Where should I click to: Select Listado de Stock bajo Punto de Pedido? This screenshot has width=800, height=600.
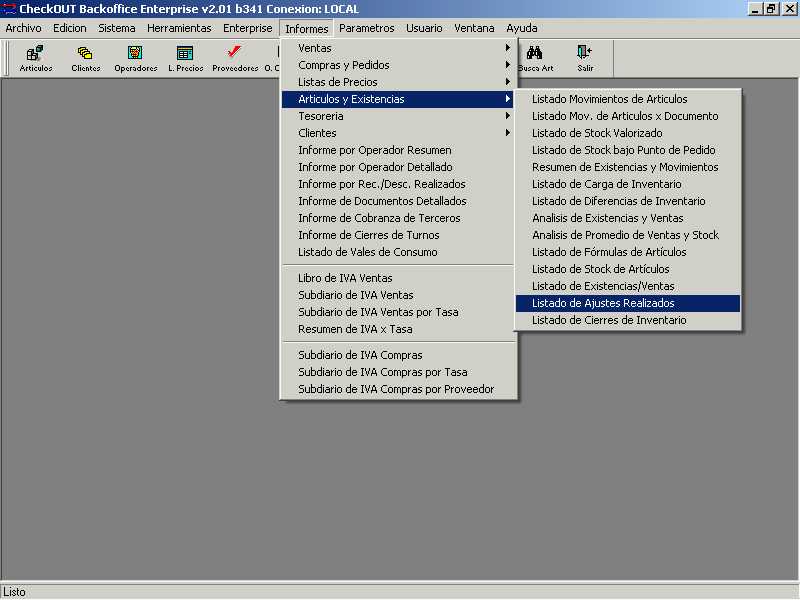click(628, 150)
